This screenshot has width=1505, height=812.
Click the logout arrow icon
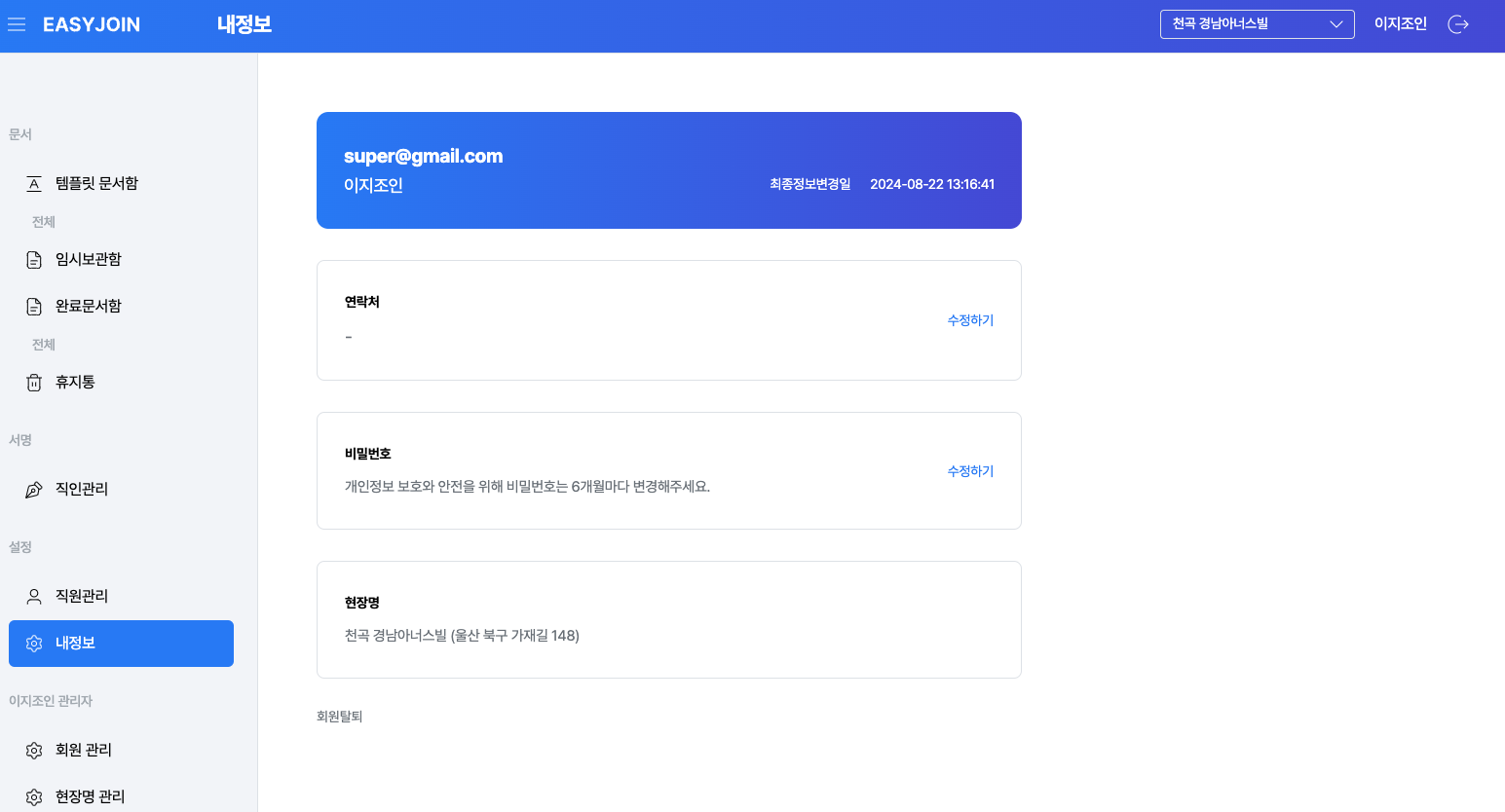1458,24
